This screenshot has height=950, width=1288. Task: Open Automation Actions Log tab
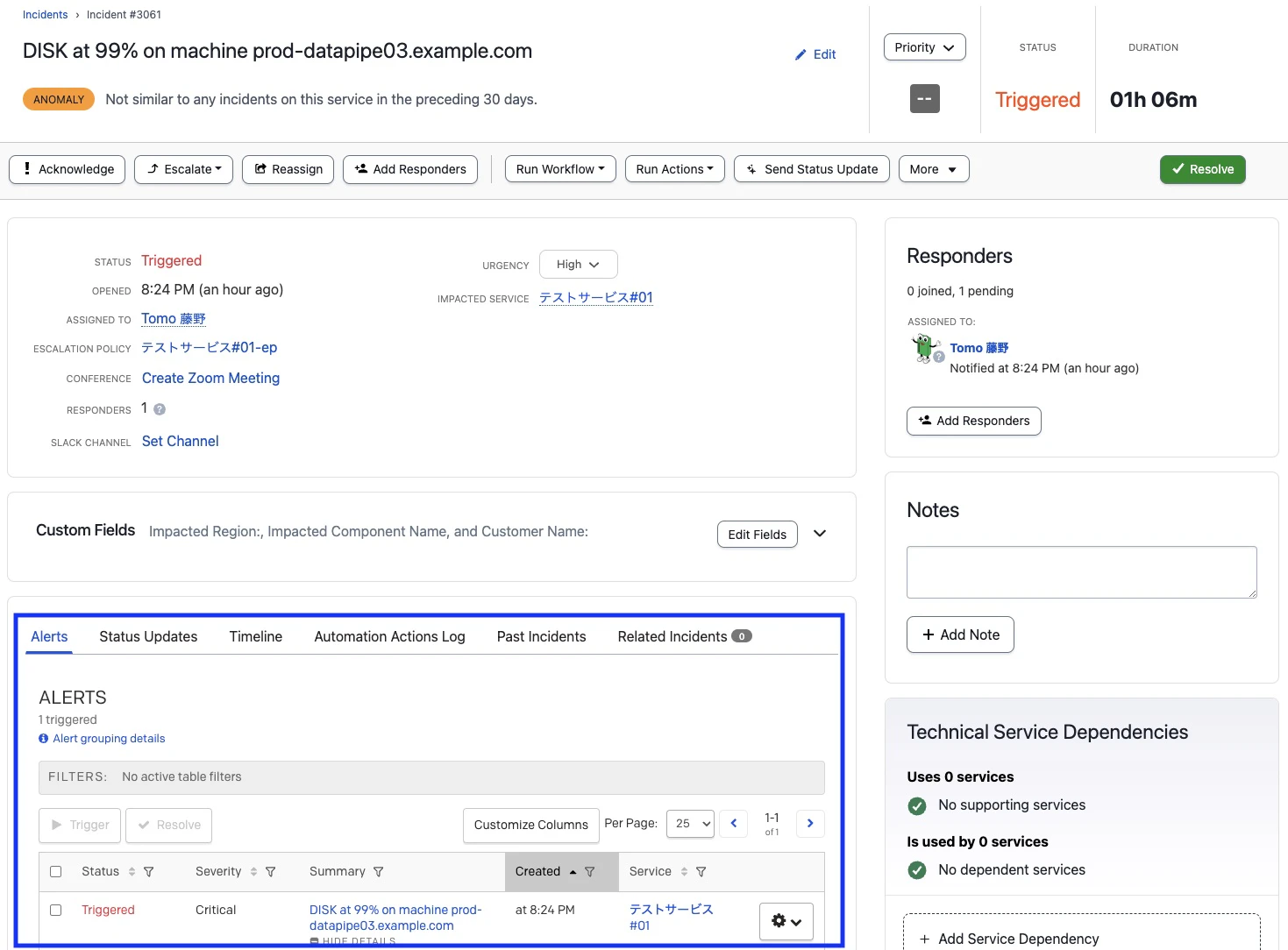[390, 637]
